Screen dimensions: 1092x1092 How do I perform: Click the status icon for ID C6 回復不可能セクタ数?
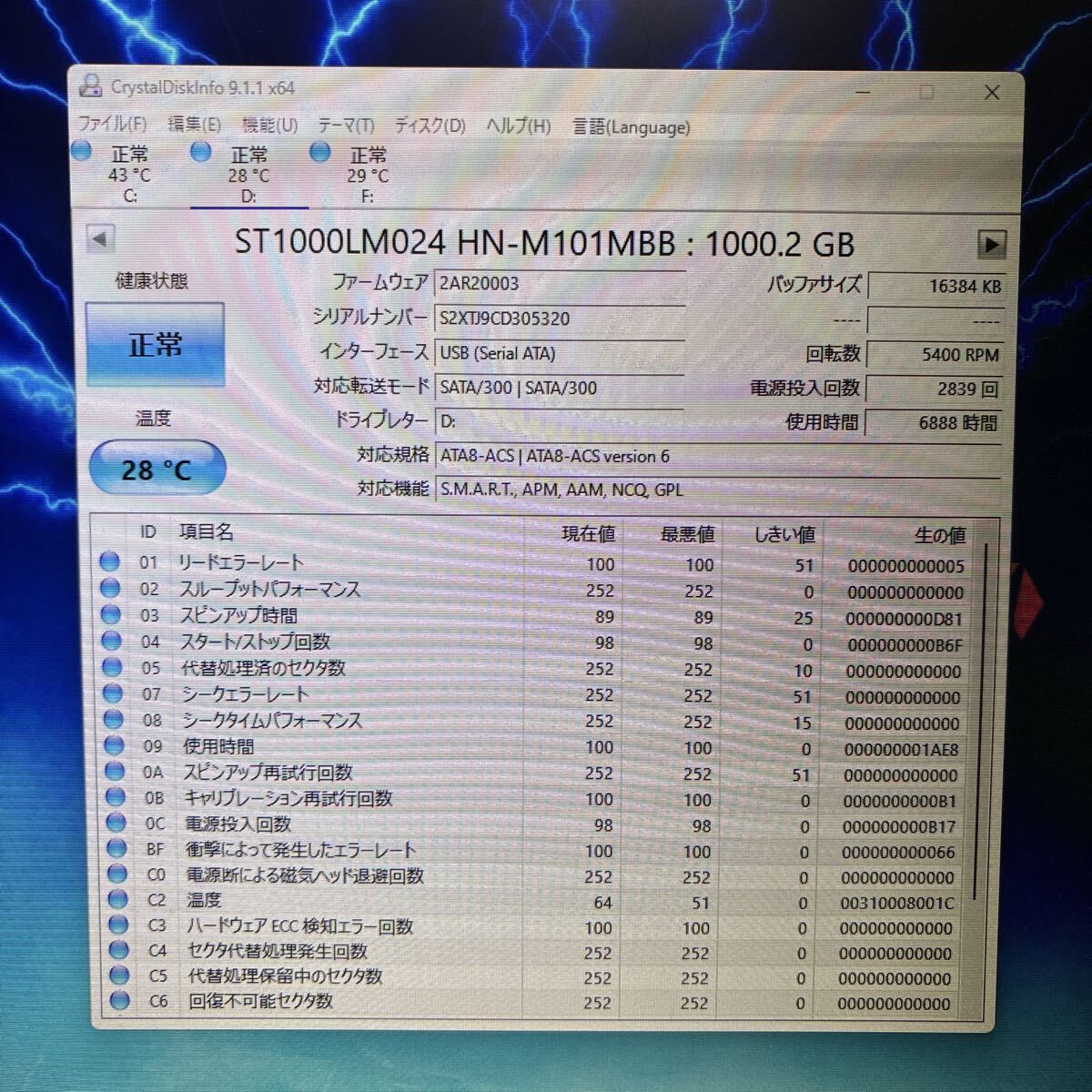coord(120,1001)
